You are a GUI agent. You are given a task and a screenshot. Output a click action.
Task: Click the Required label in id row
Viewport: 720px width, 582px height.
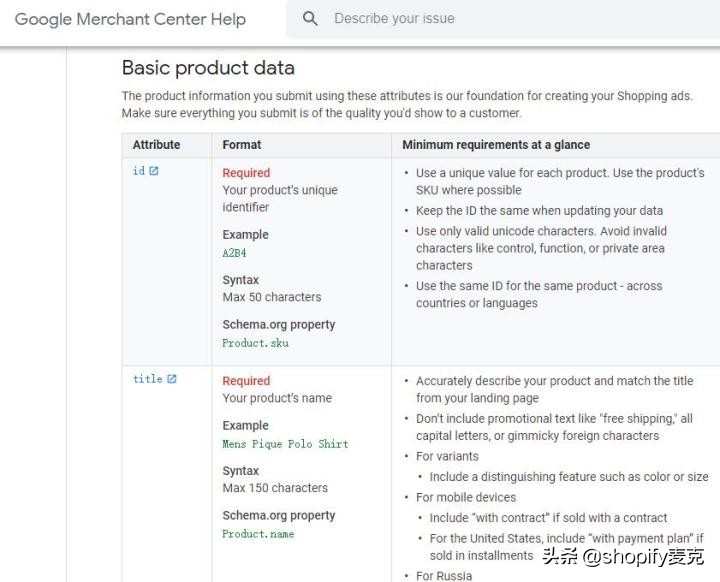[246, 173]
